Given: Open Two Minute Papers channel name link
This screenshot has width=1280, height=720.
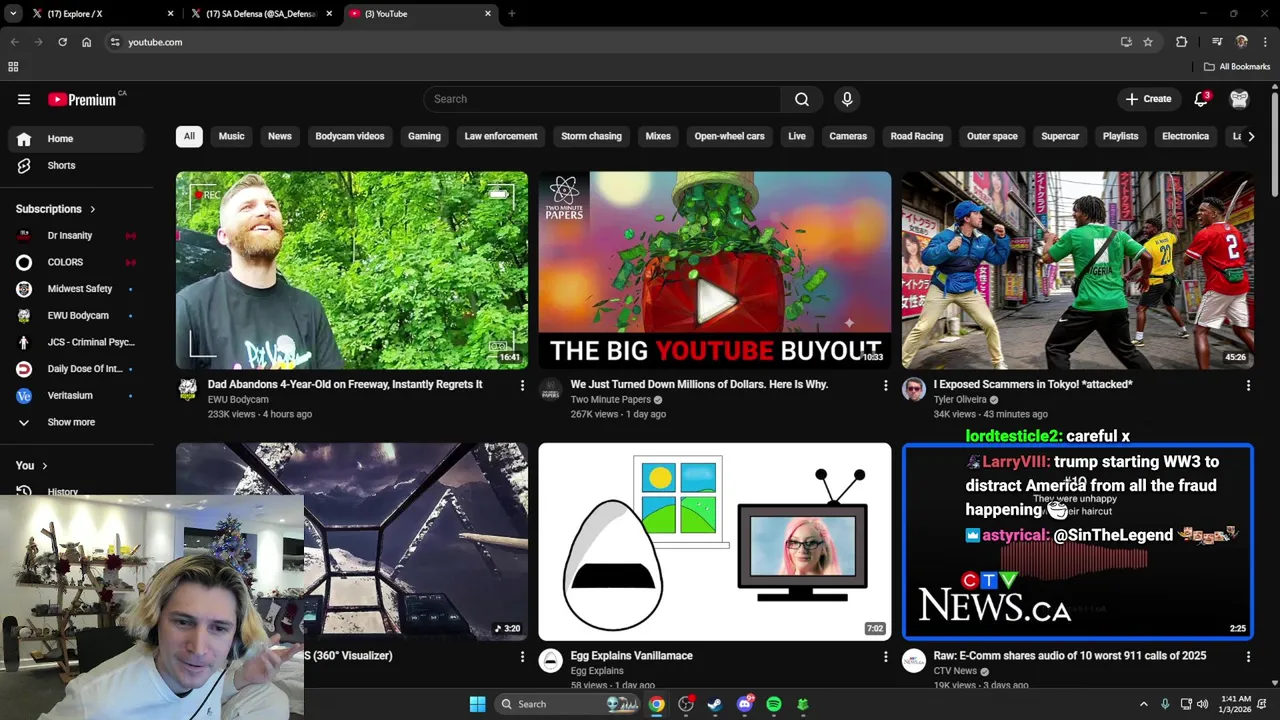Looking at the screenshot, I should [x=610, y=400].
